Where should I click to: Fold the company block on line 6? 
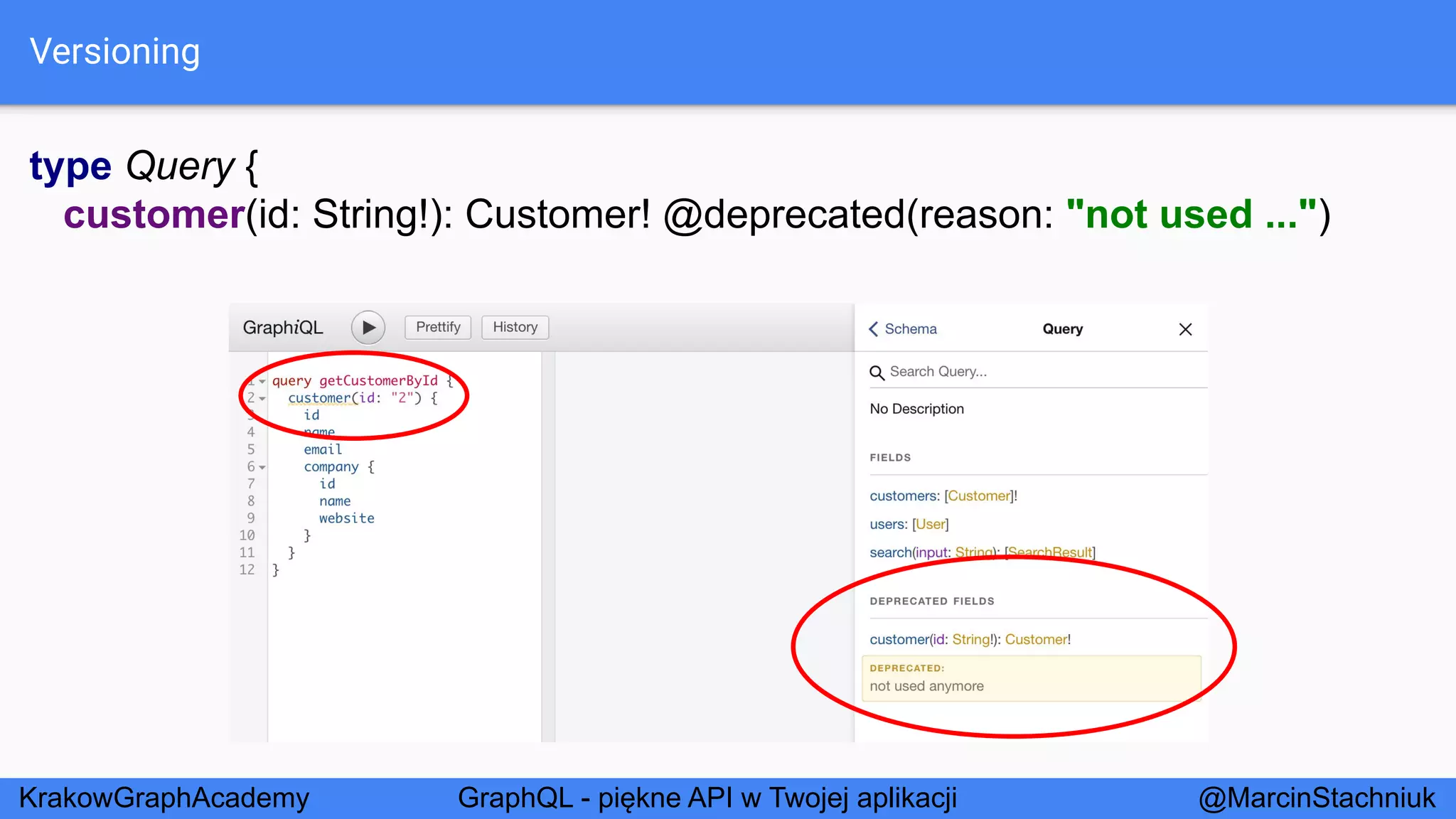262,468
